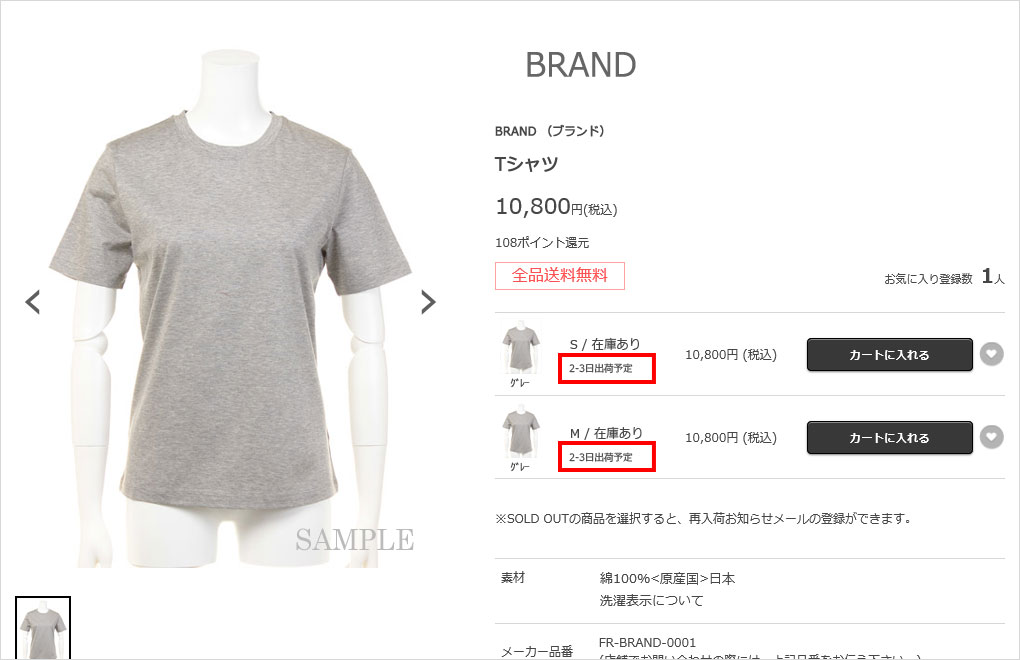
Task: Favorite the M size with heart icon
Action: pos(991,437)
